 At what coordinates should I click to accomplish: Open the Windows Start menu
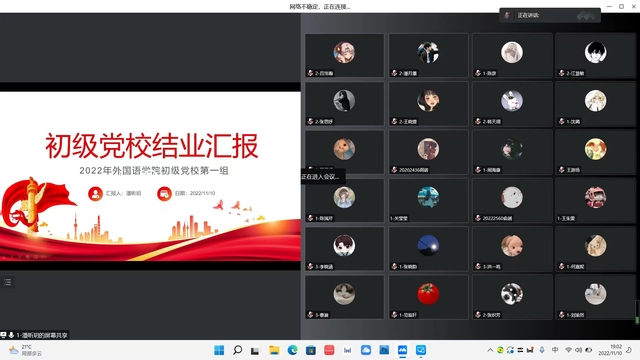tap(219, 350)
